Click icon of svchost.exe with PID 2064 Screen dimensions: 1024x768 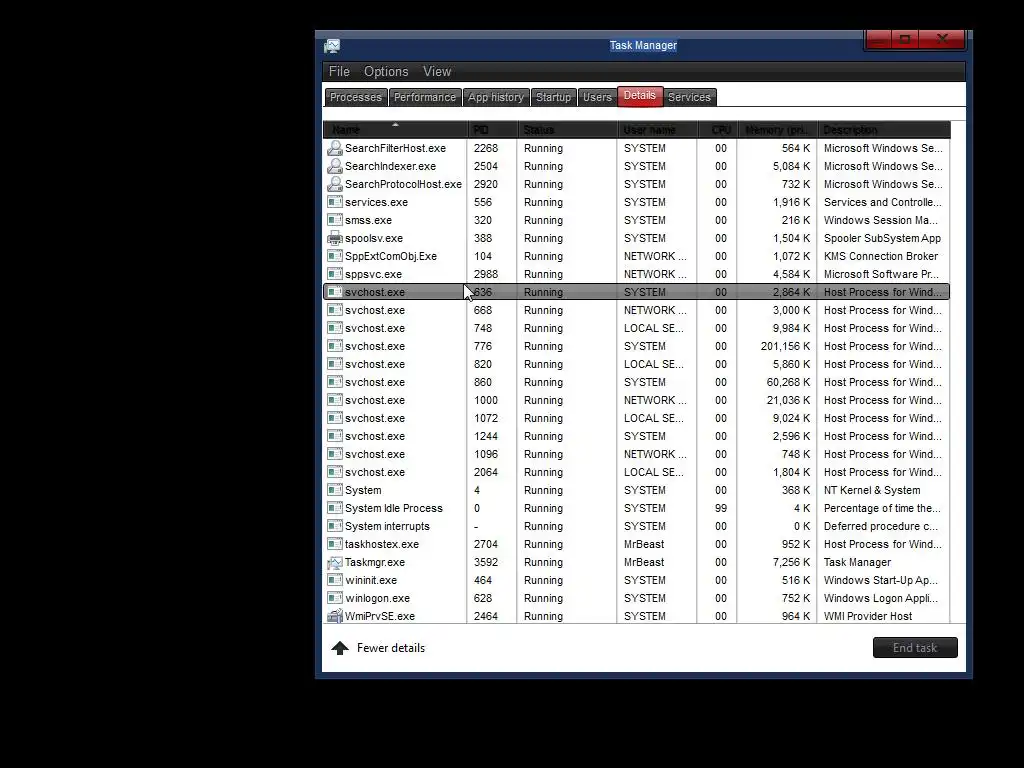coord(334,472)
